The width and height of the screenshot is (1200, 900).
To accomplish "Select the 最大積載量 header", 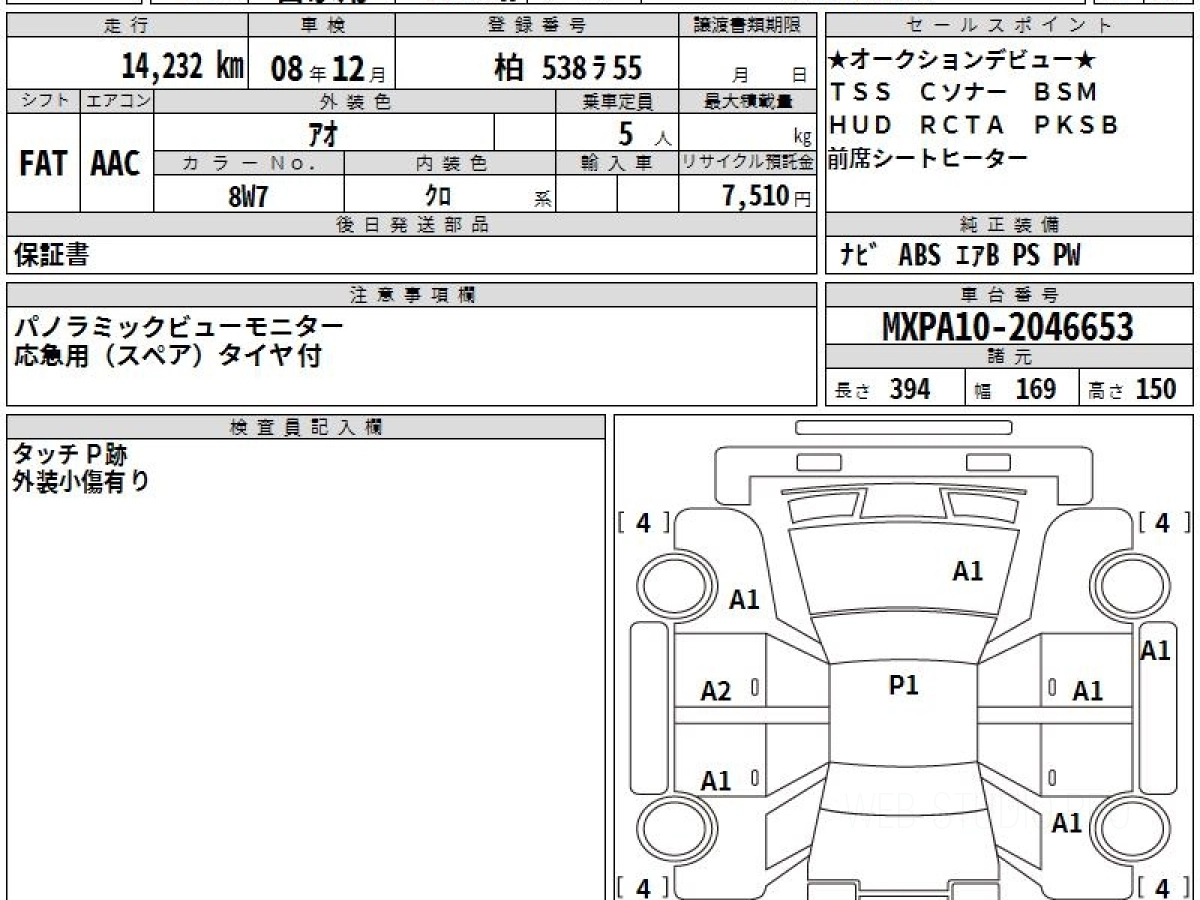I will (x=748, y=101).
